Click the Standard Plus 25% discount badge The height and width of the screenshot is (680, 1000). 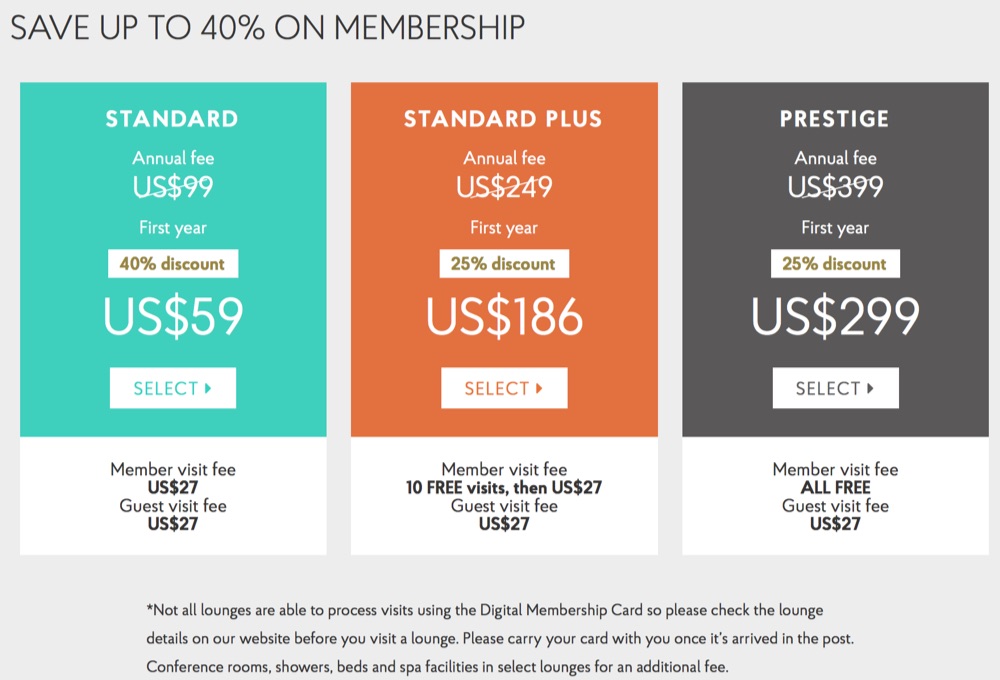504,264
